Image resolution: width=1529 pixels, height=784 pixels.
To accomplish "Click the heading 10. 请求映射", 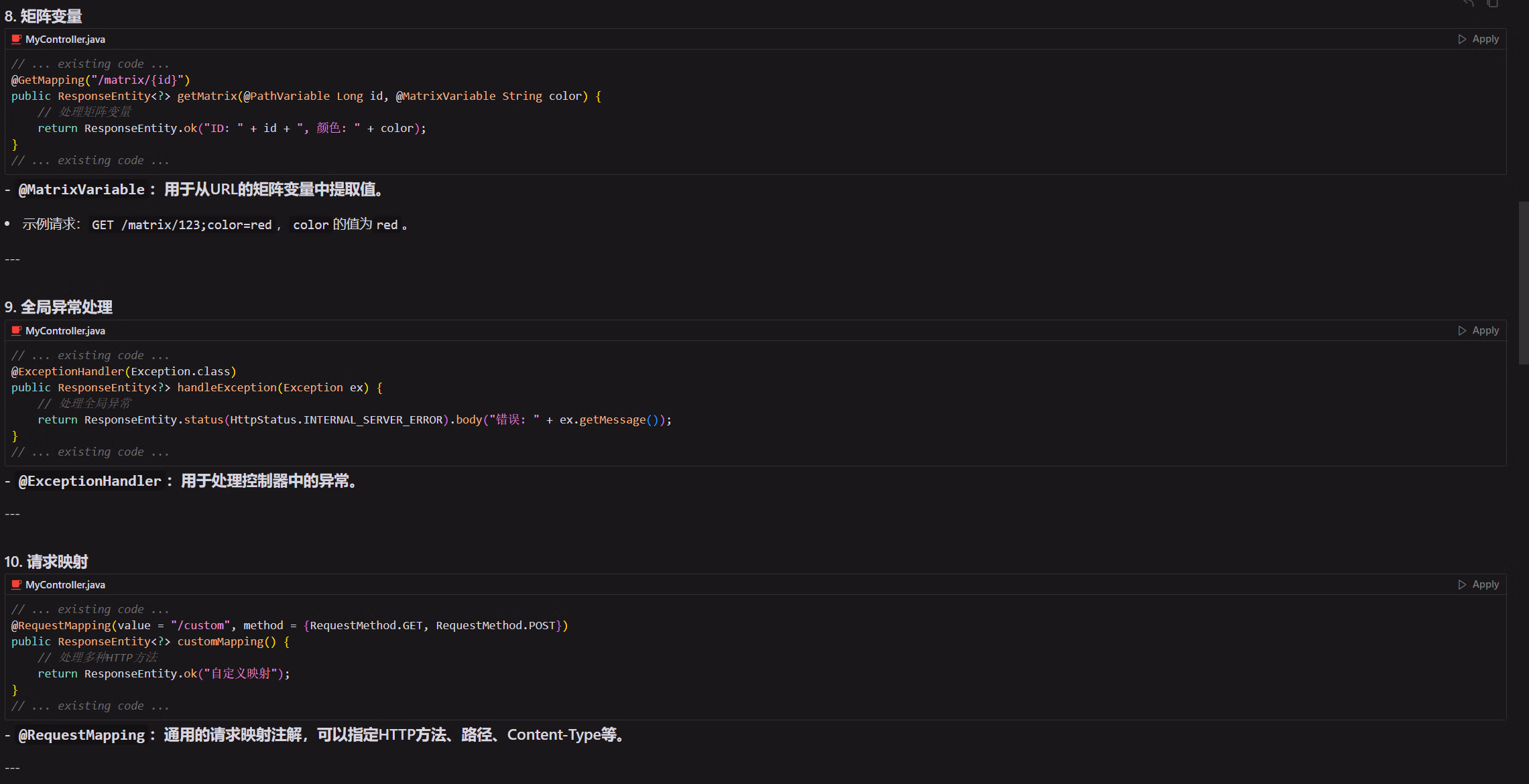I will tap(46, 562).
